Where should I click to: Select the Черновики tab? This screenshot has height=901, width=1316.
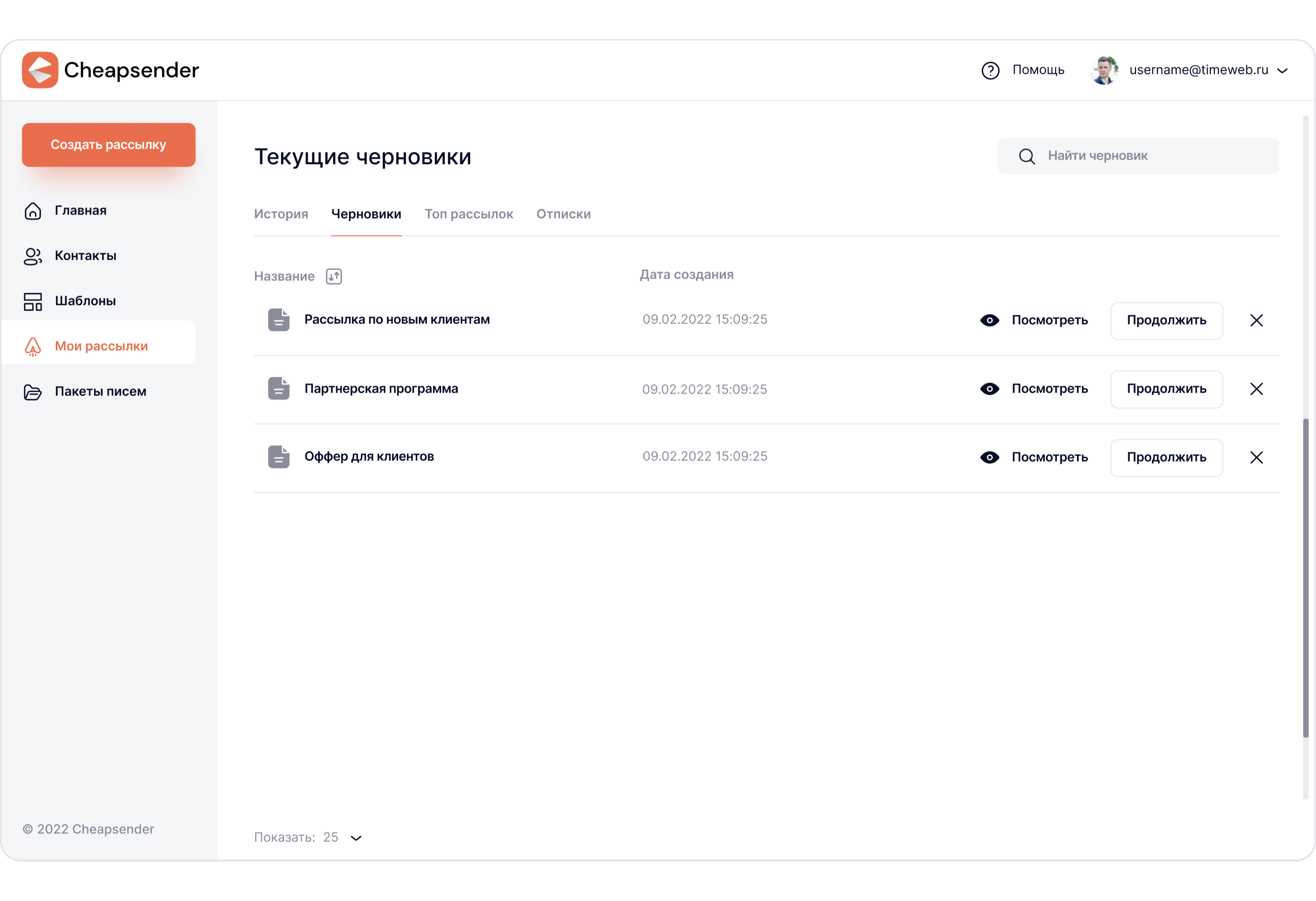click(366, 214)
